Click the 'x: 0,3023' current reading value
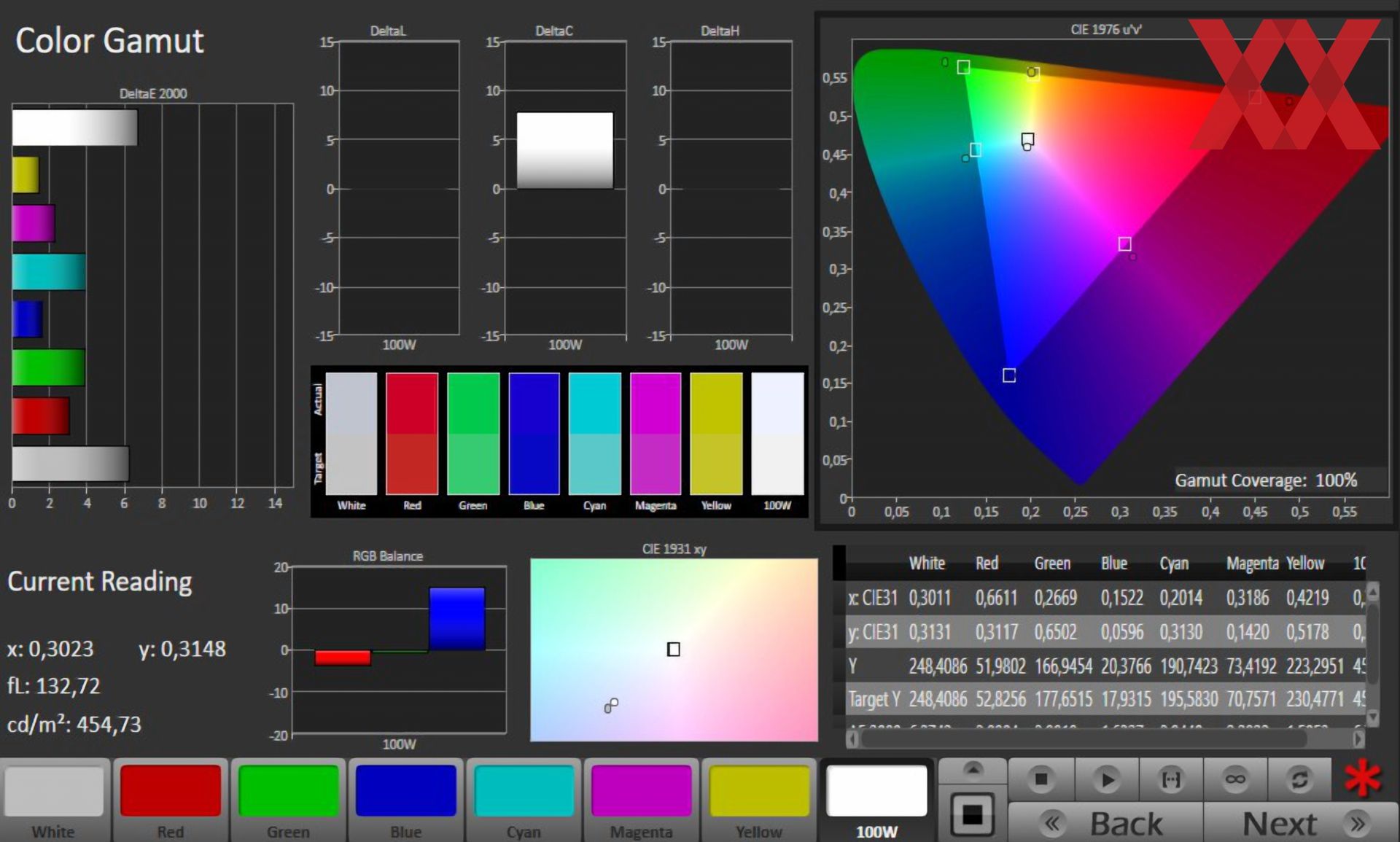Viewport: 1400px width, 842px height. tap(50, 649)
